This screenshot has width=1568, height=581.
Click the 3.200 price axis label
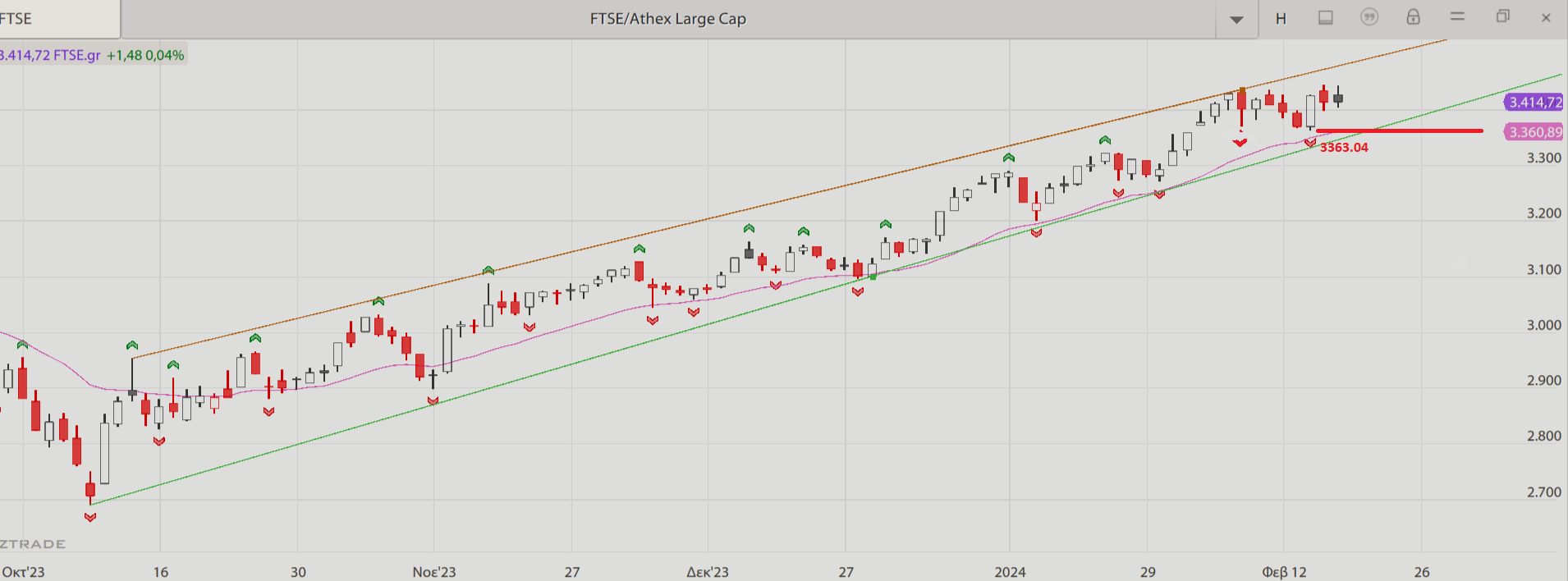[1544, 213]
